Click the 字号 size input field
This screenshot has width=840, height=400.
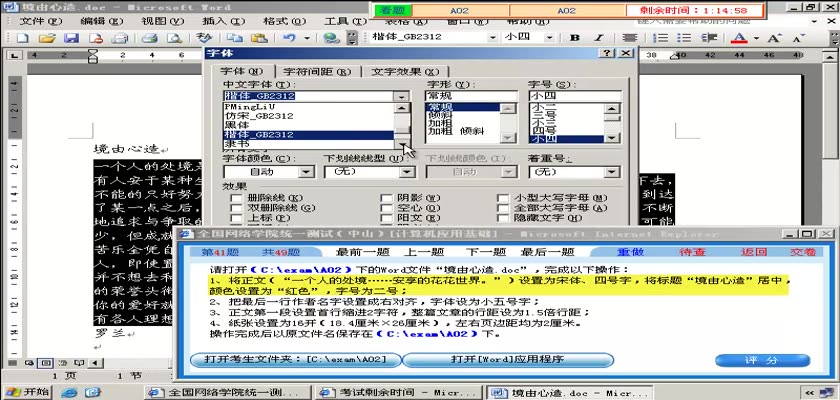tap(575, 96)
